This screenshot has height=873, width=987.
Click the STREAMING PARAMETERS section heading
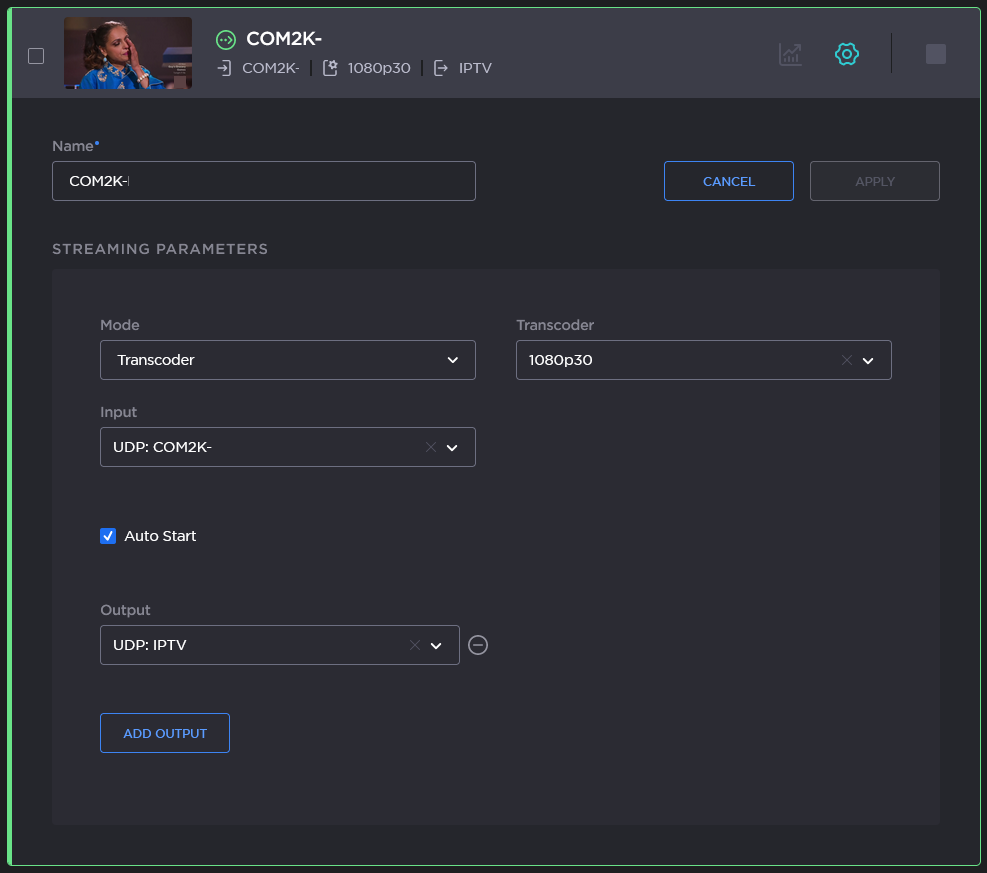pyautogui.click(x=160, y=249)
